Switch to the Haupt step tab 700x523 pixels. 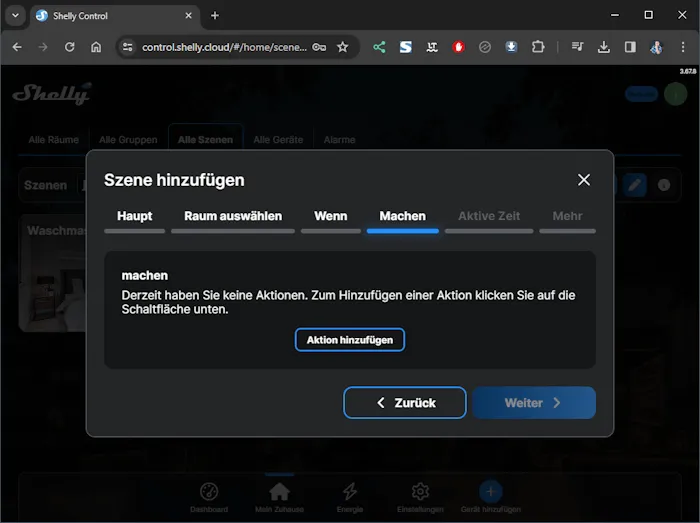[135, 216]
